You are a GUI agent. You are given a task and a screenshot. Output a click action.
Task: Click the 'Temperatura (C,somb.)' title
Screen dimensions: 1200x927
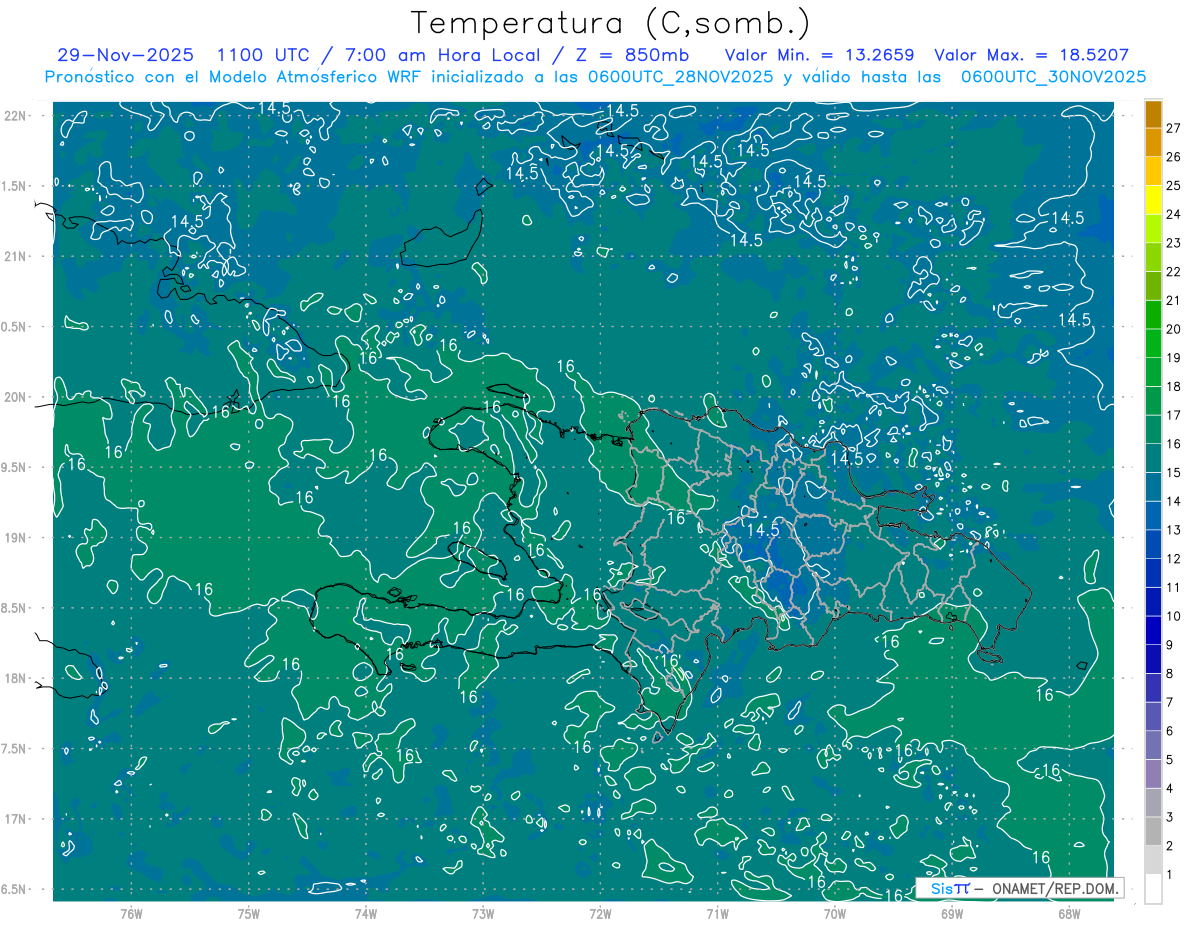point(611,22)
